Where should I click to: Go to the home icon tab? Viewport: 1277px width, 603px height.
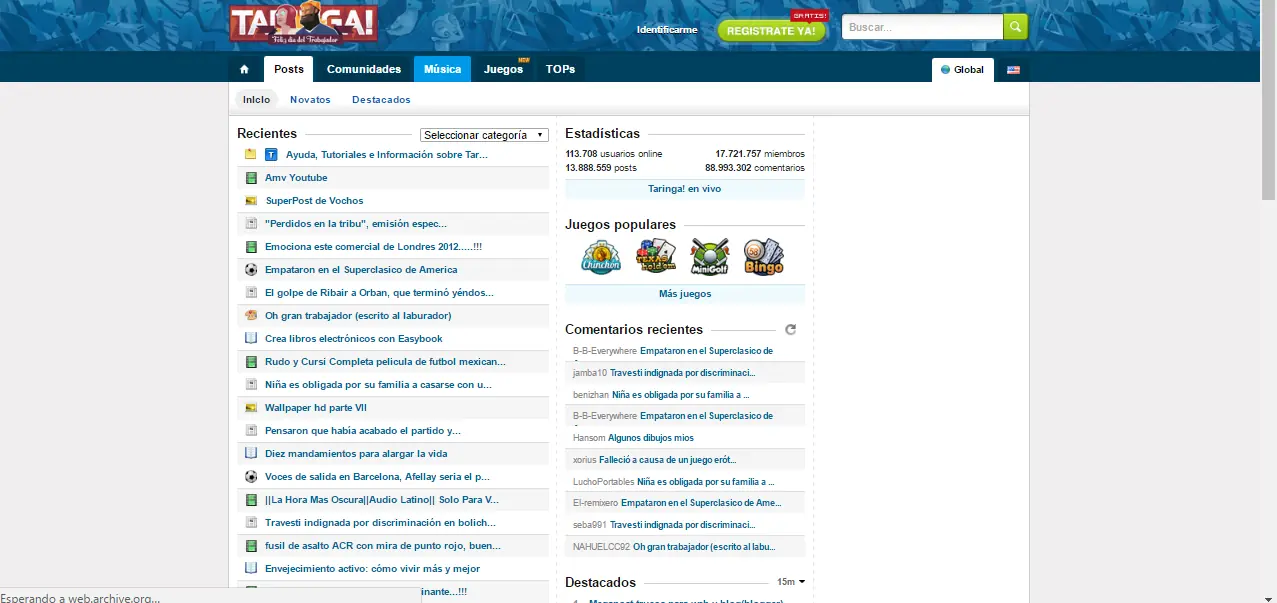coord(244,69)
